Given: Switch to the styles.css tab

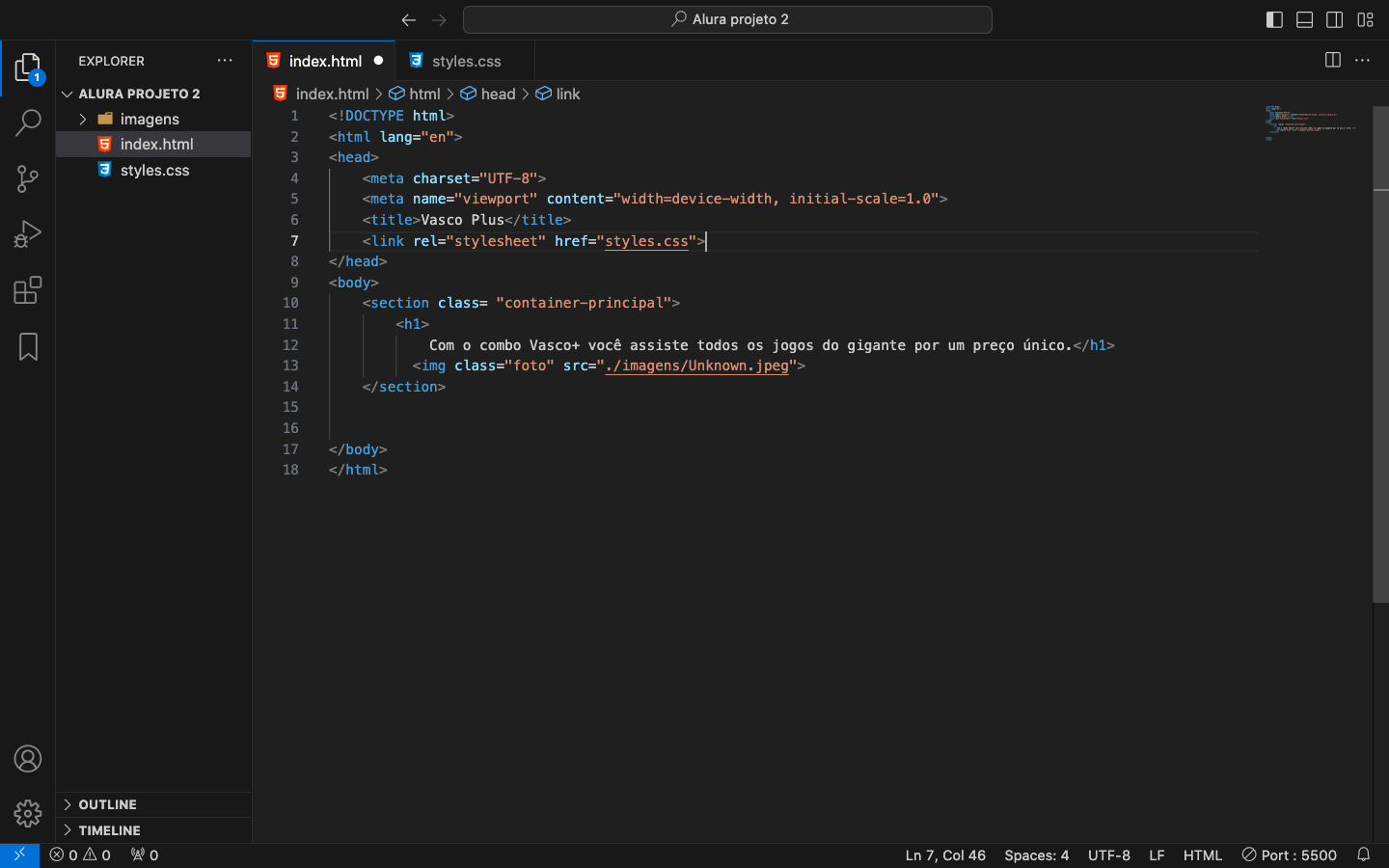Looking at the screenshot, I should pos(466,61).
